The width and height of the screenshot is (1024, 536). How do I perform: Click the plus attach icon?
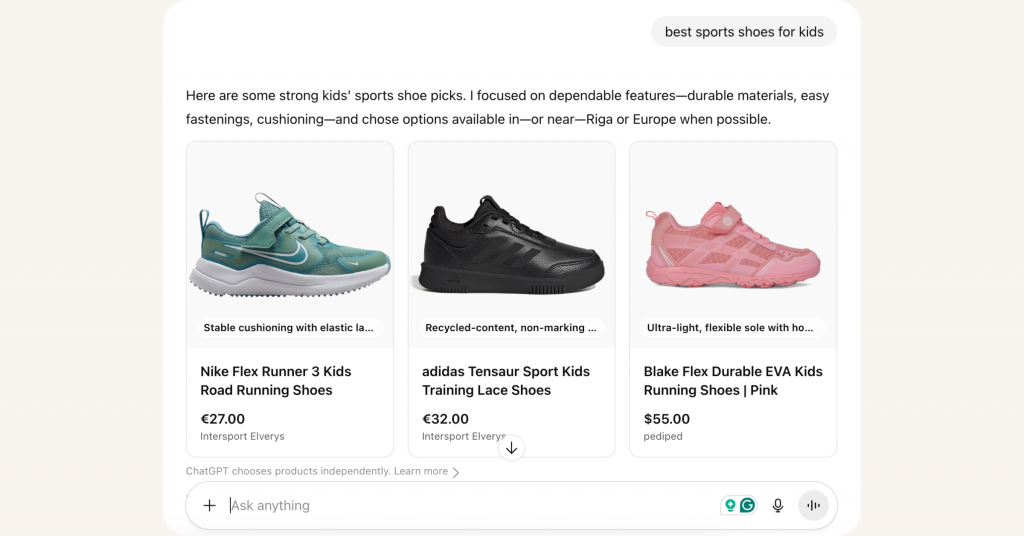tap(209, 505)
